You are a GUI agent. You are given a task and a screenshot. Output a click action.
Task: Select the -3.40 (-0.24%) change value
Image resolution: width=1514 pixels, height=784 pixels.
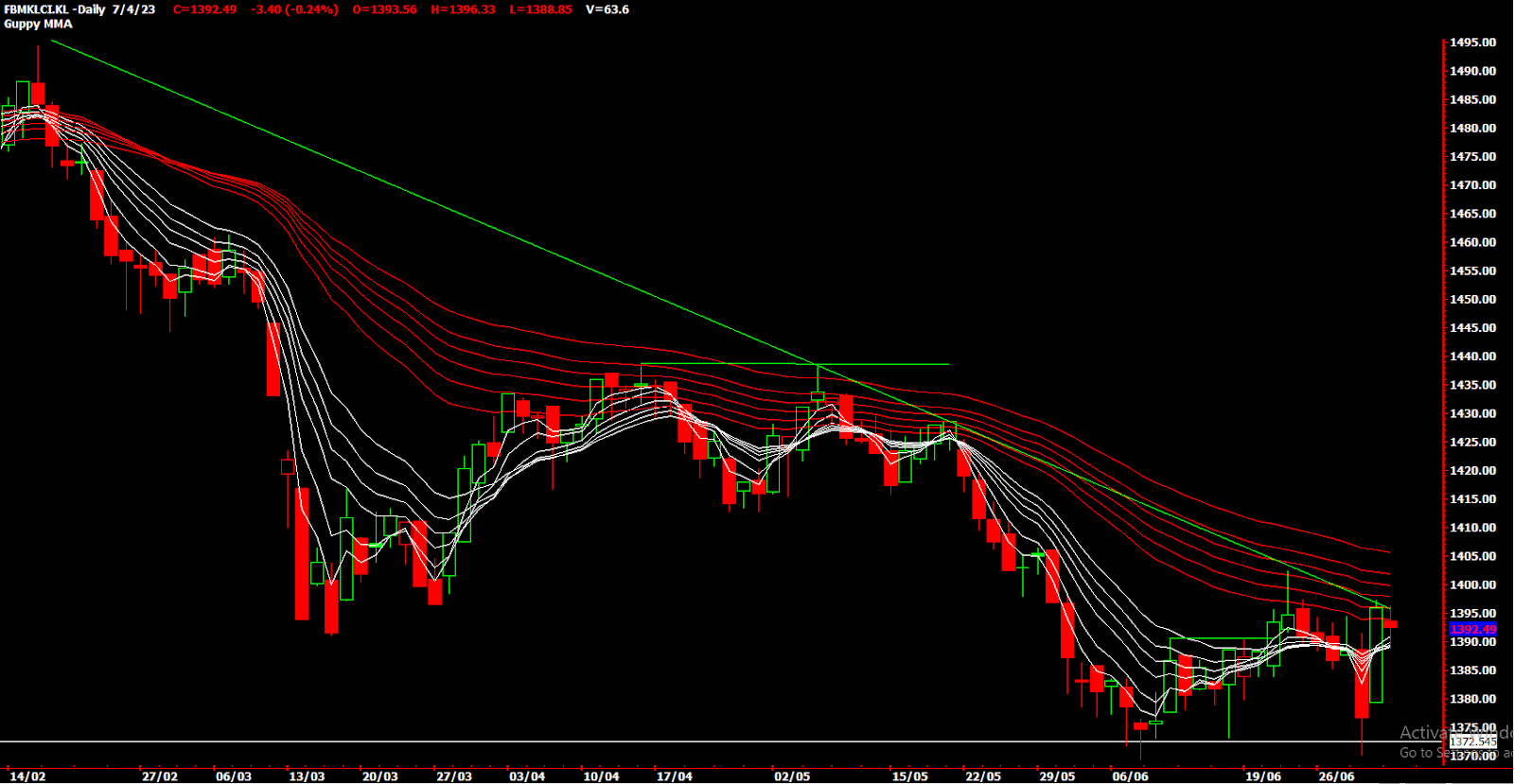(294, 9)
